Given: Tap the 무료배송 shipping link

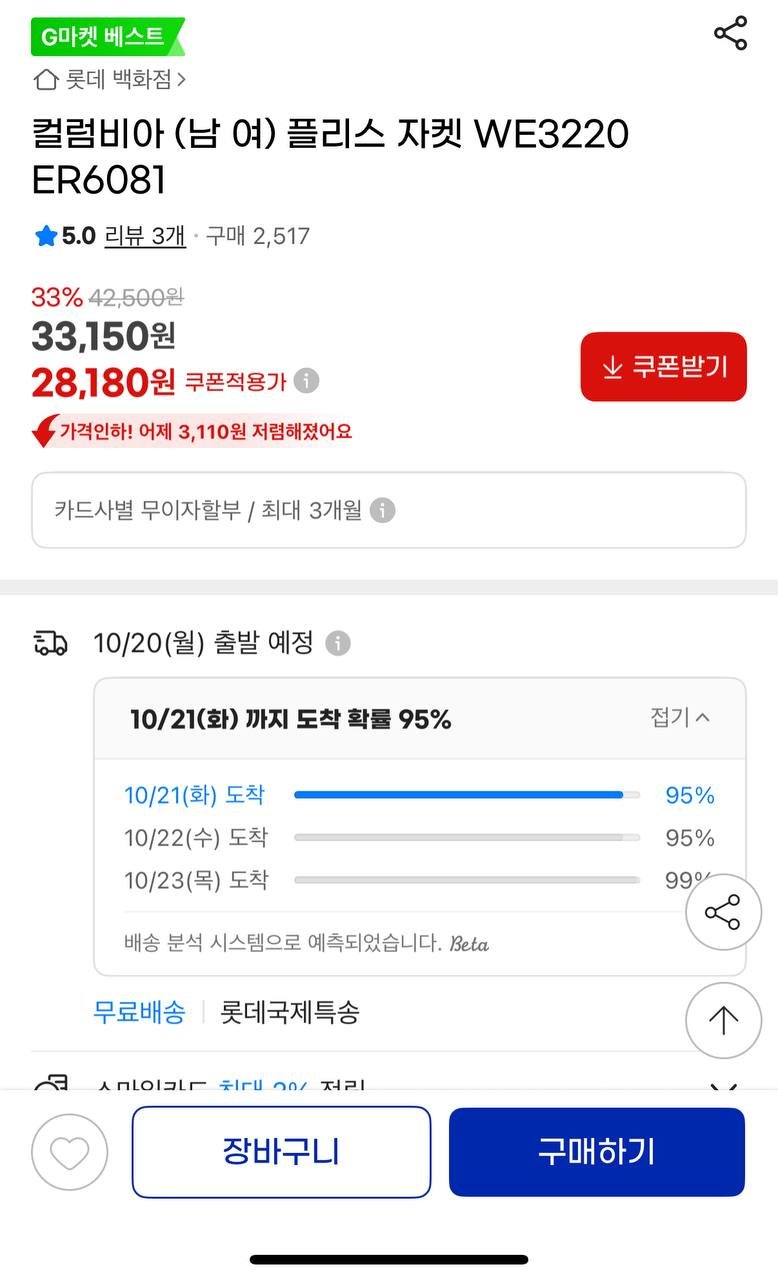Looking at the screenshot, I should (x=139, y=1012).
